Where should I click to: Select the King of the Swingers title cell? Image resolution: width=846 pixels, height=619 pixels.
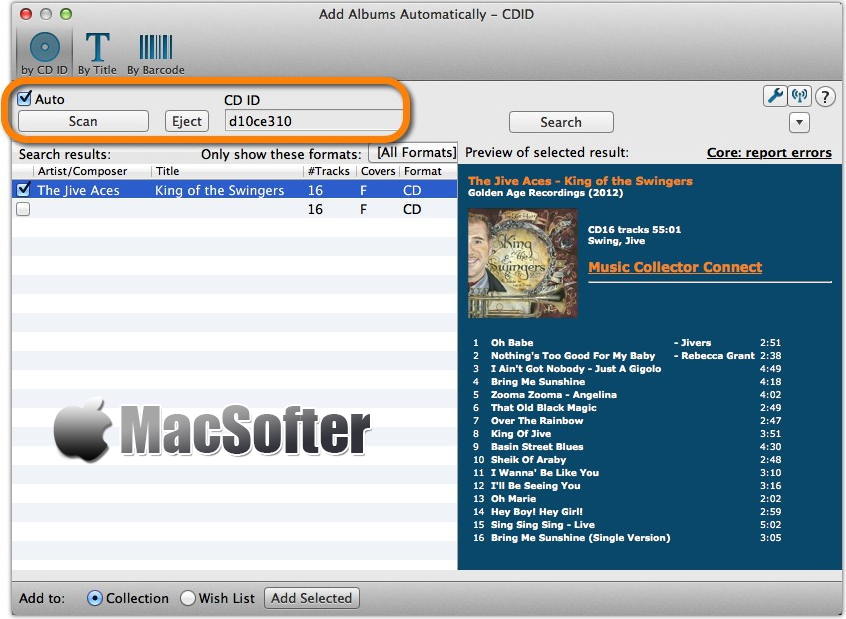point(219,190)
